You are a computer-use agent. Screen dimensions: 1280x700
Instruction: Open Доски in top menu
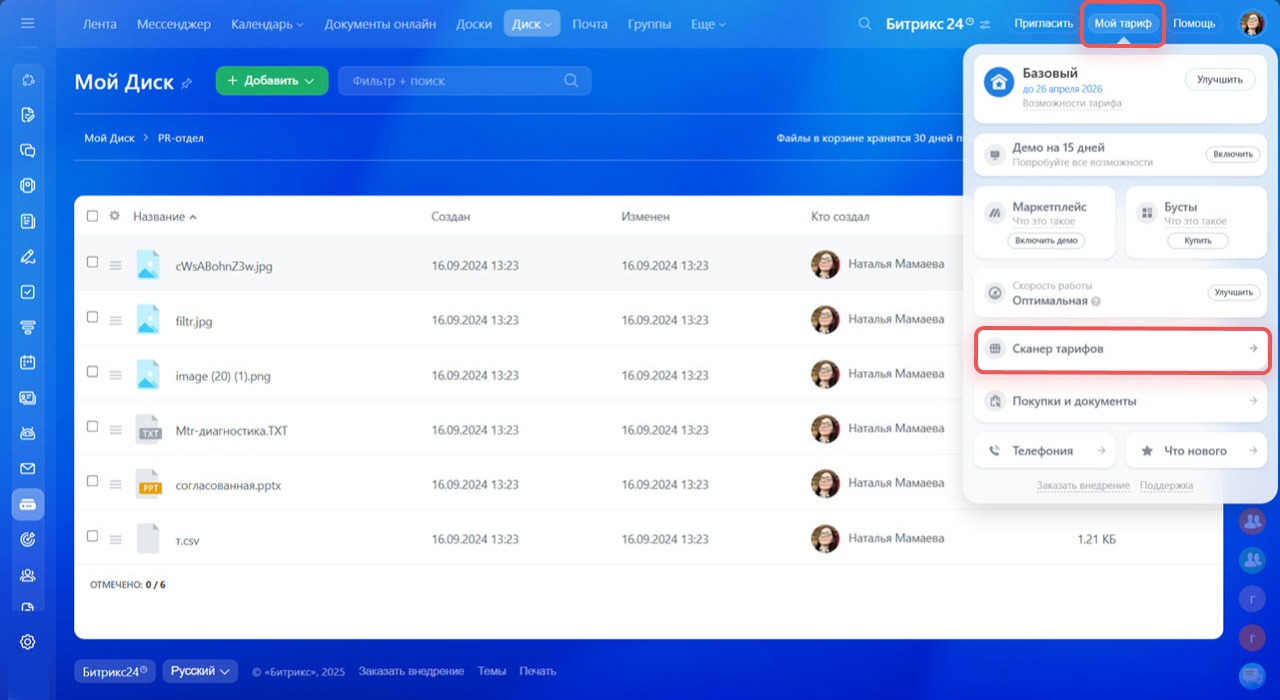pyautogui.click(x=473, y=24)
